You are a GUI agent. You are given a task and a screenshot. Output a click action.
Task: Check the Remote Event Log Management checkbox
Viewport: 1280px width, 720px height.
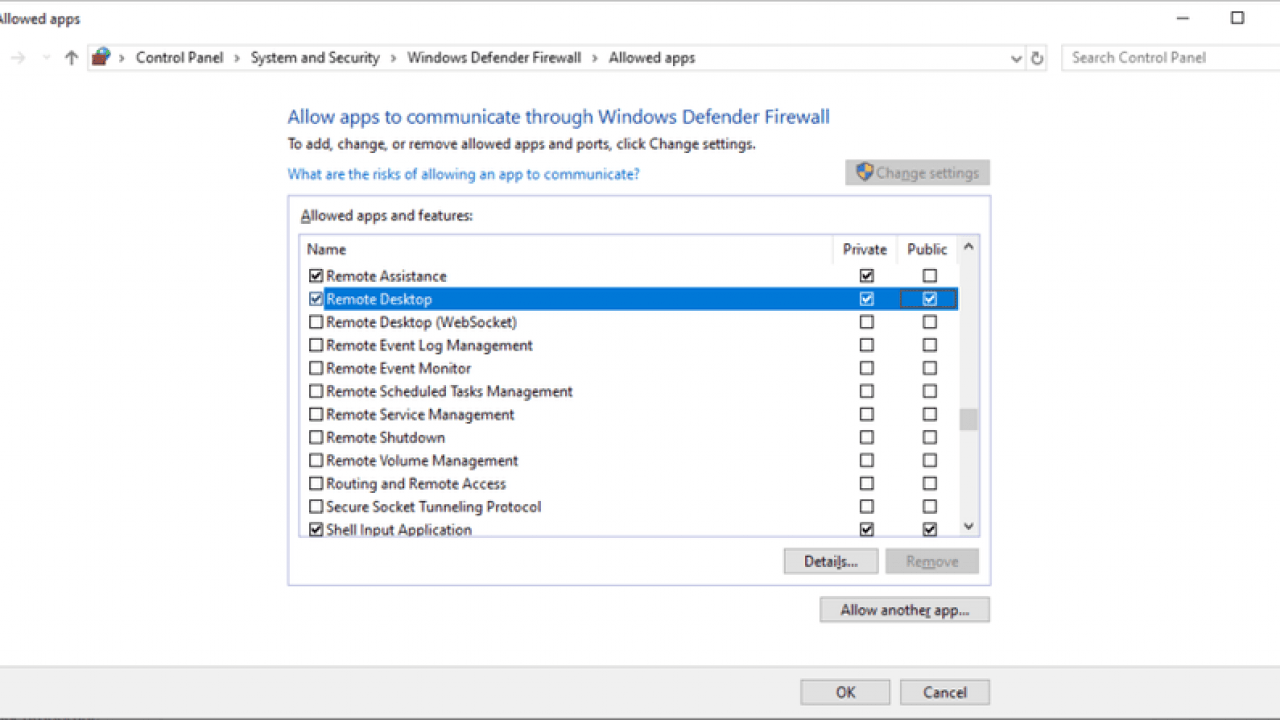(x=316, y=345)
